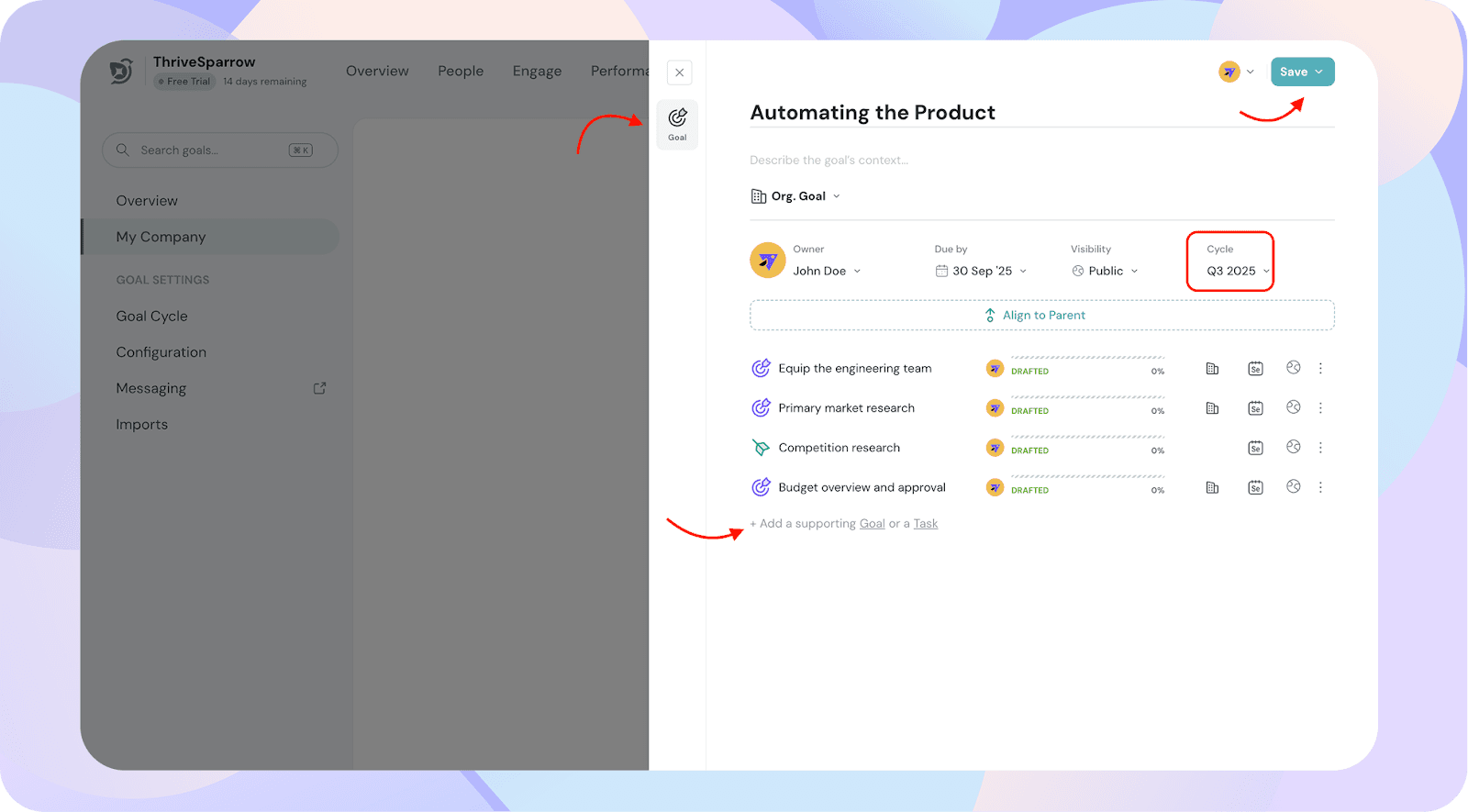Switch to the Overview top navigation tab
This screenshot has width=1468, height=812.
tap(377, 71)
